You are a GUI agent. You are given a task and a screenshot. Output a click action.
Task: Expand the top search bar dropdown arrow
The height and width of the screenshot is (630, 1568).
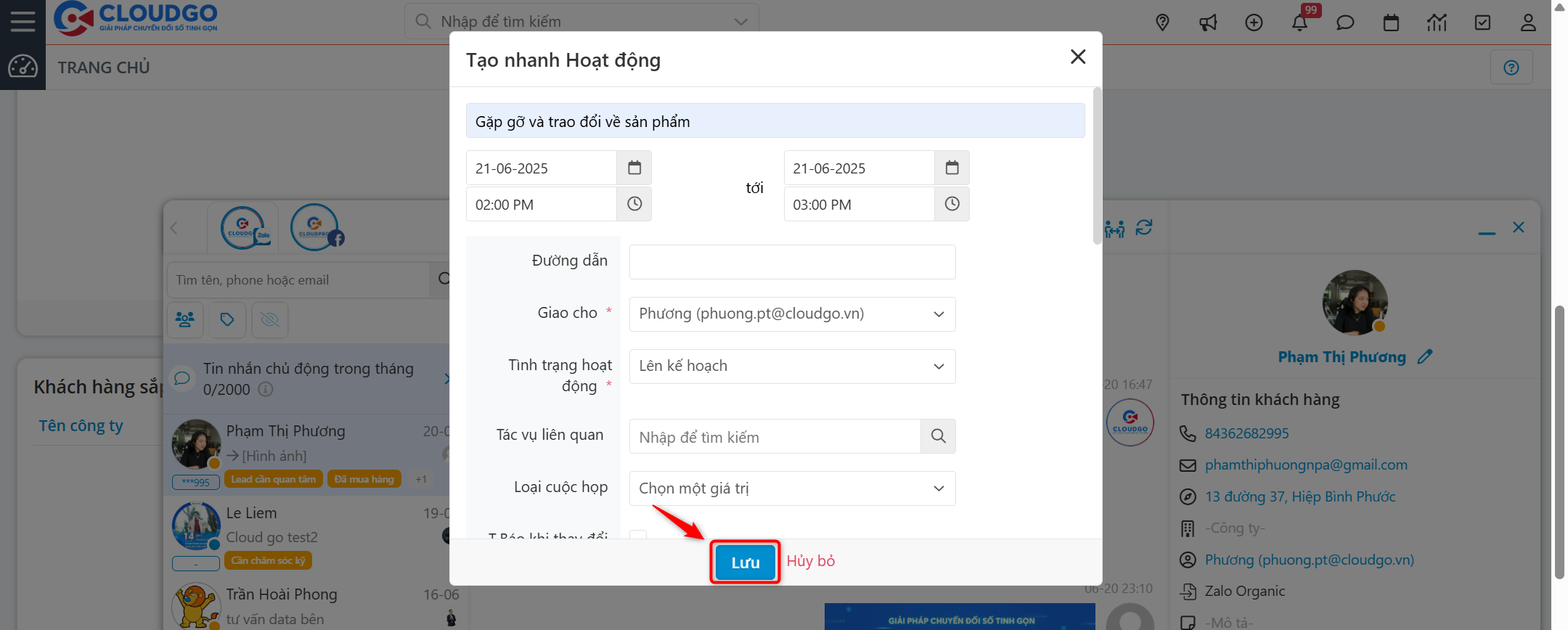(740, 22)
